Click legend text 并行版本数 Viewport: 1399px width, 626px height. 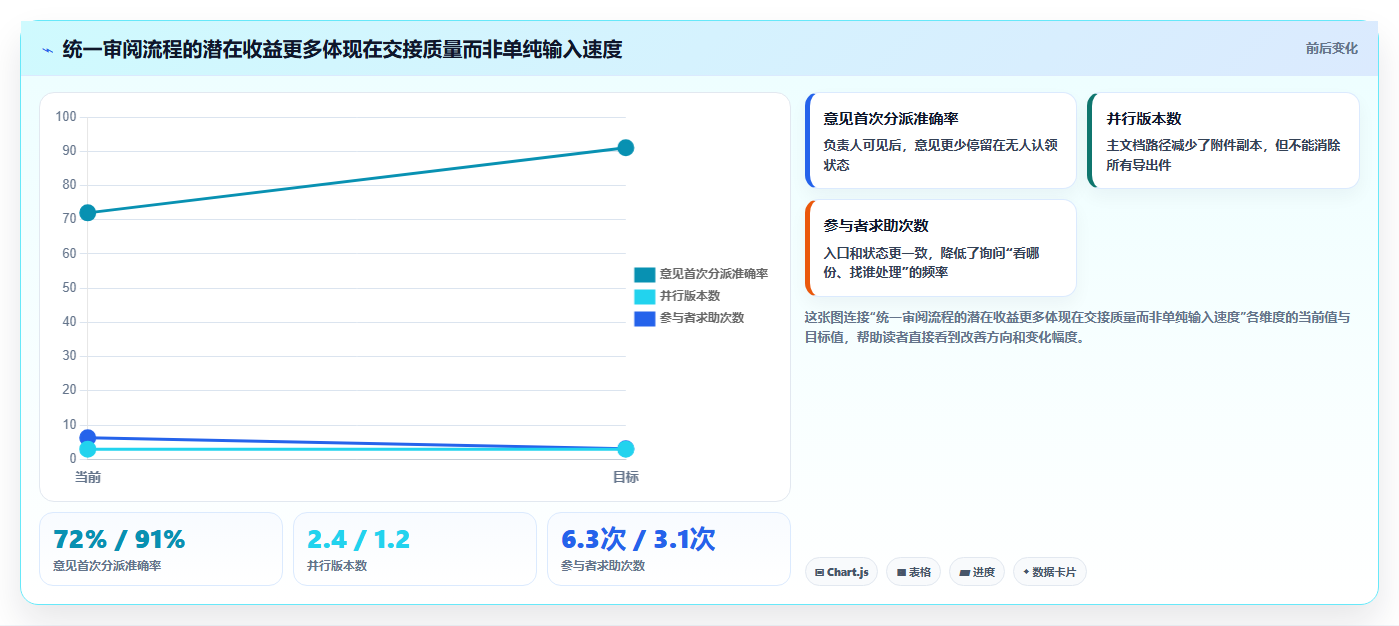click(x=690, y=296)
